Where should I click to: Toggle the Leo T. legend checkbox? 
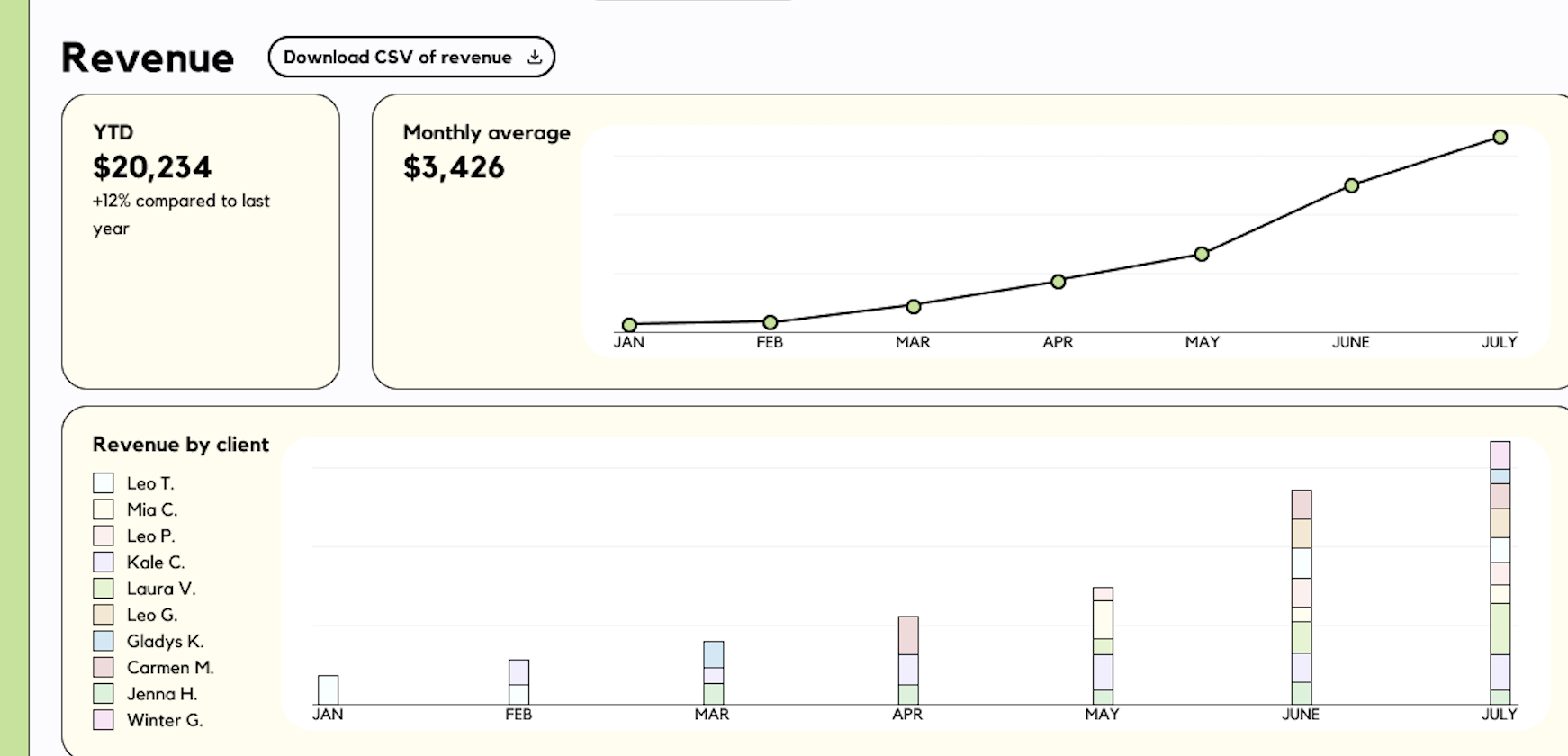[x=104, y=483]
